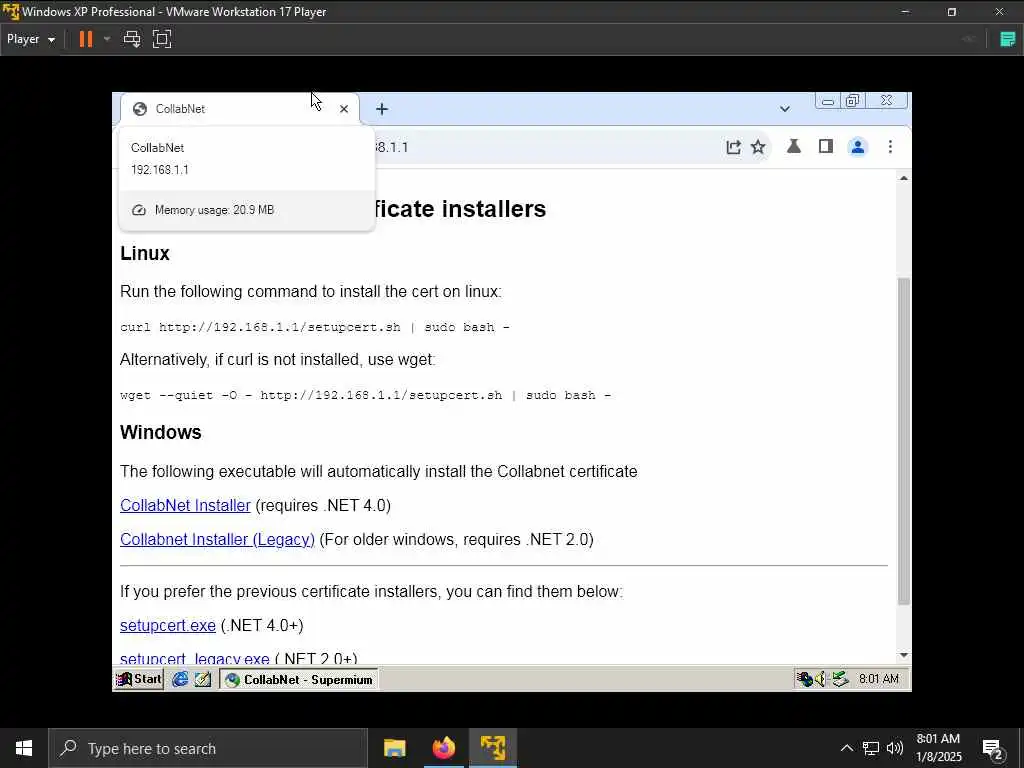Open Firefox from host taskbar
Image resolution: width=1024 pixels, height=768 pixels.
coord(443,748)
